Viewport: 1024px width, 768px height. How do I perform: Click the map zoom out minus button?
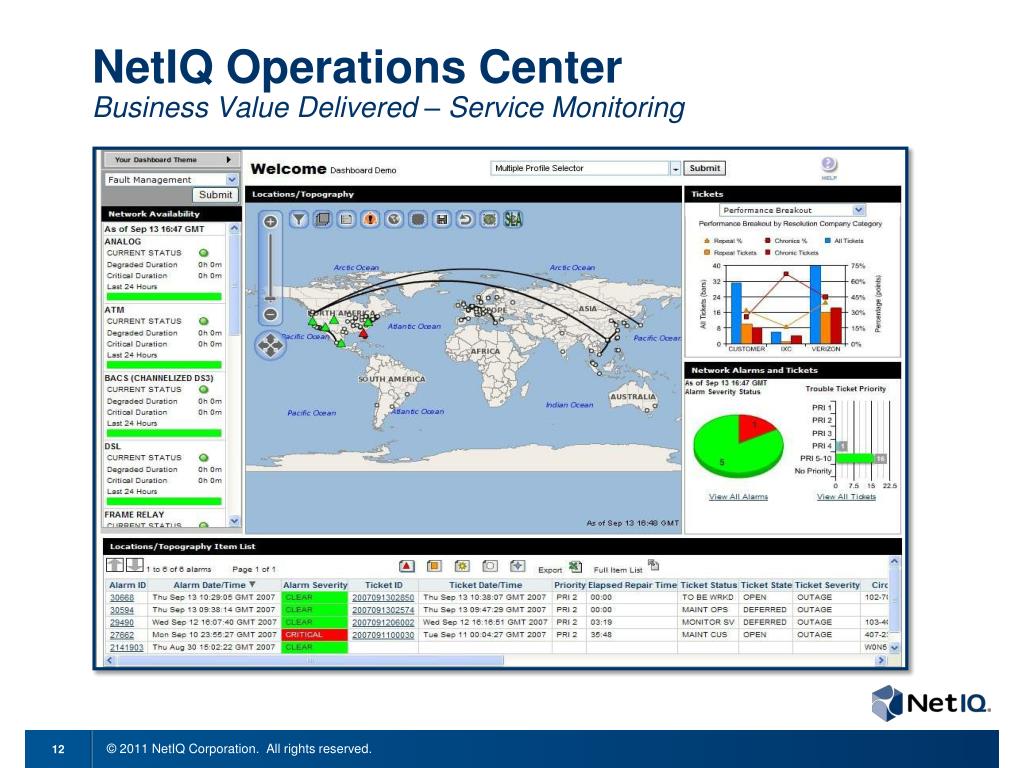270,315
